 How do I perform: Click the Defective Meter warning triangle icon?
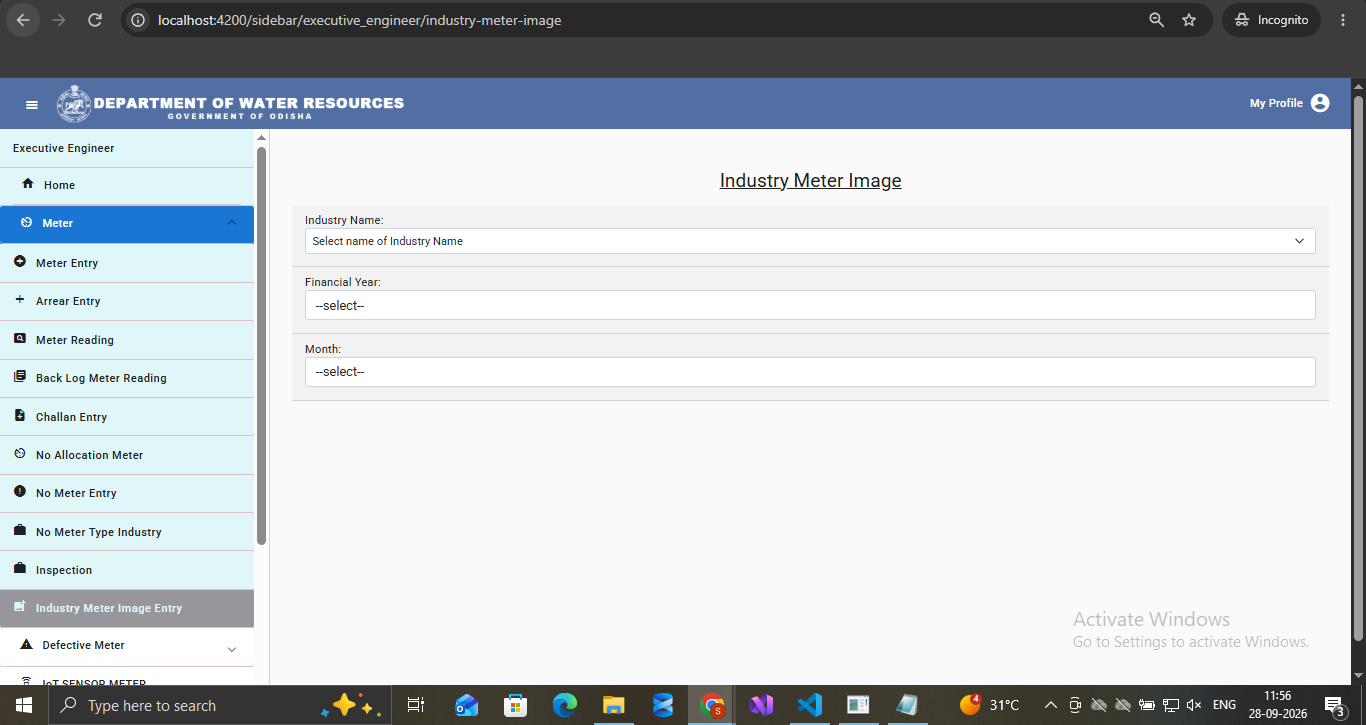point(26,645)
